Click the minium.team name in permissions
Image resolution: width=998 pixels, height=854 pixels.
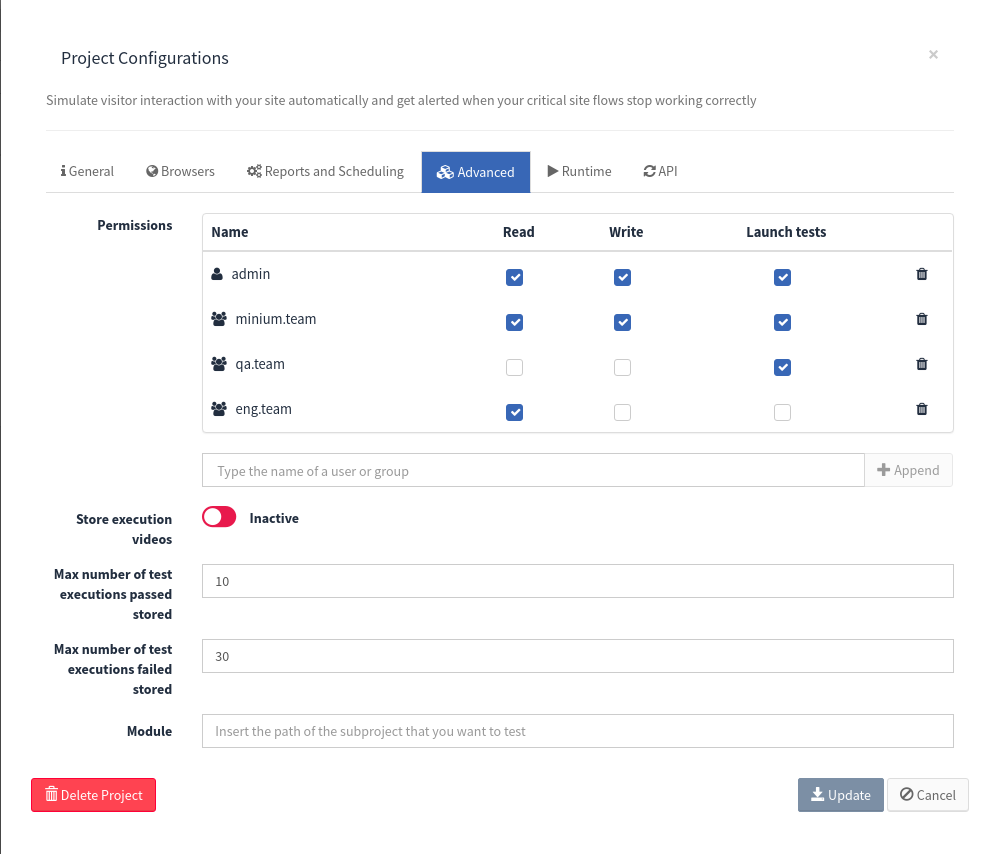[276, 319]
